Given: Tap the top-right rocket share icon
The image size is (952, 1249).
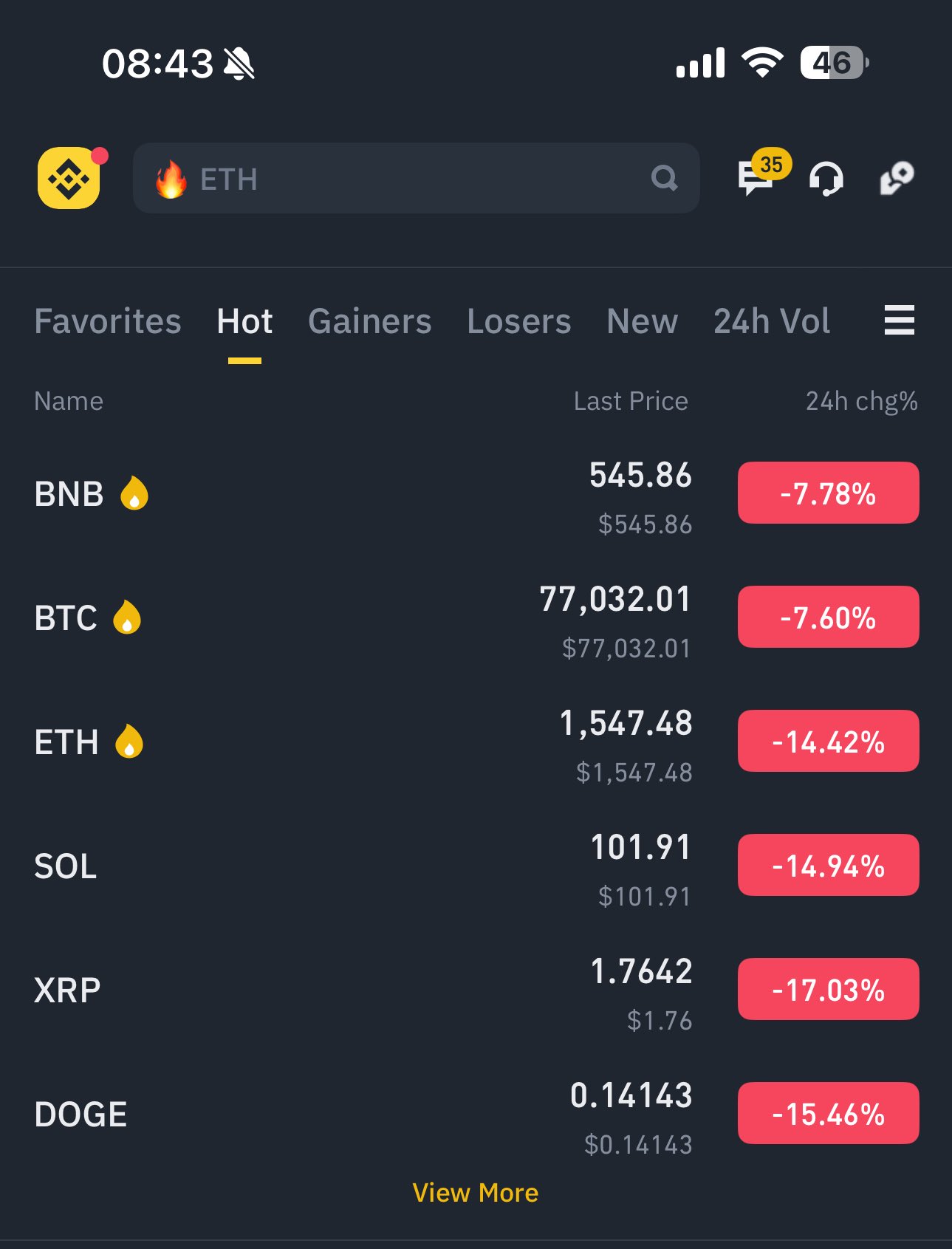Looking at the screenshot, I should click(897, 178).
